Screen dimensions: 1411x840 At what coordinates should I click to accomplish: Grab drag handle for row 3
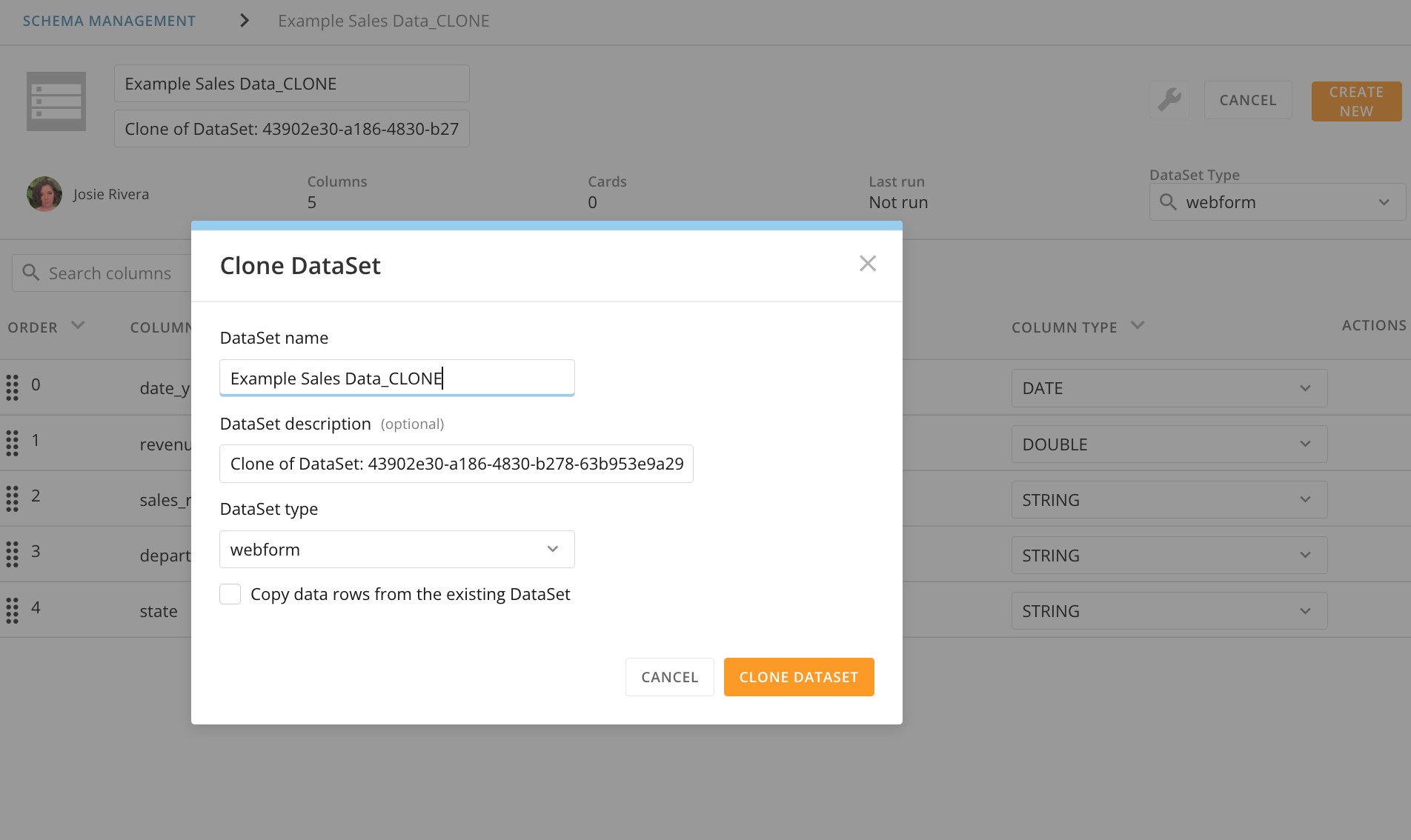[12, 554]
